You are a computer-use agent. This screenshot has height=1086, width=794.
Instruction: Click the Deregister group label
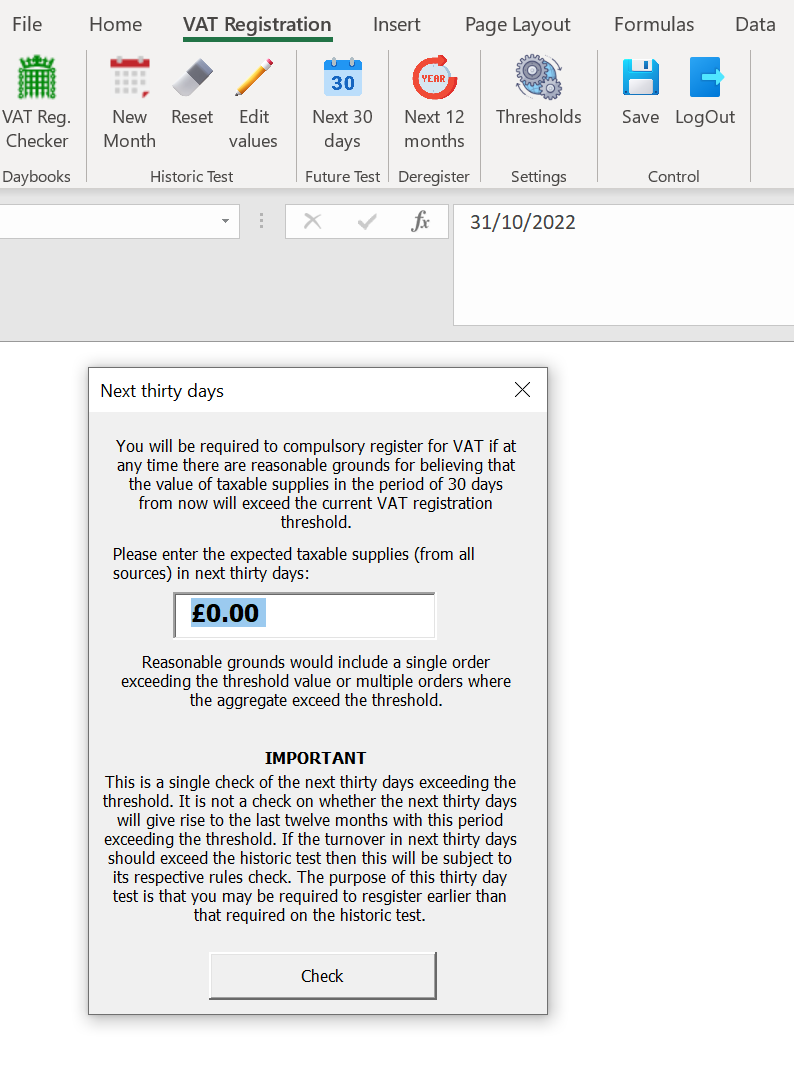[x=434, y=177]
